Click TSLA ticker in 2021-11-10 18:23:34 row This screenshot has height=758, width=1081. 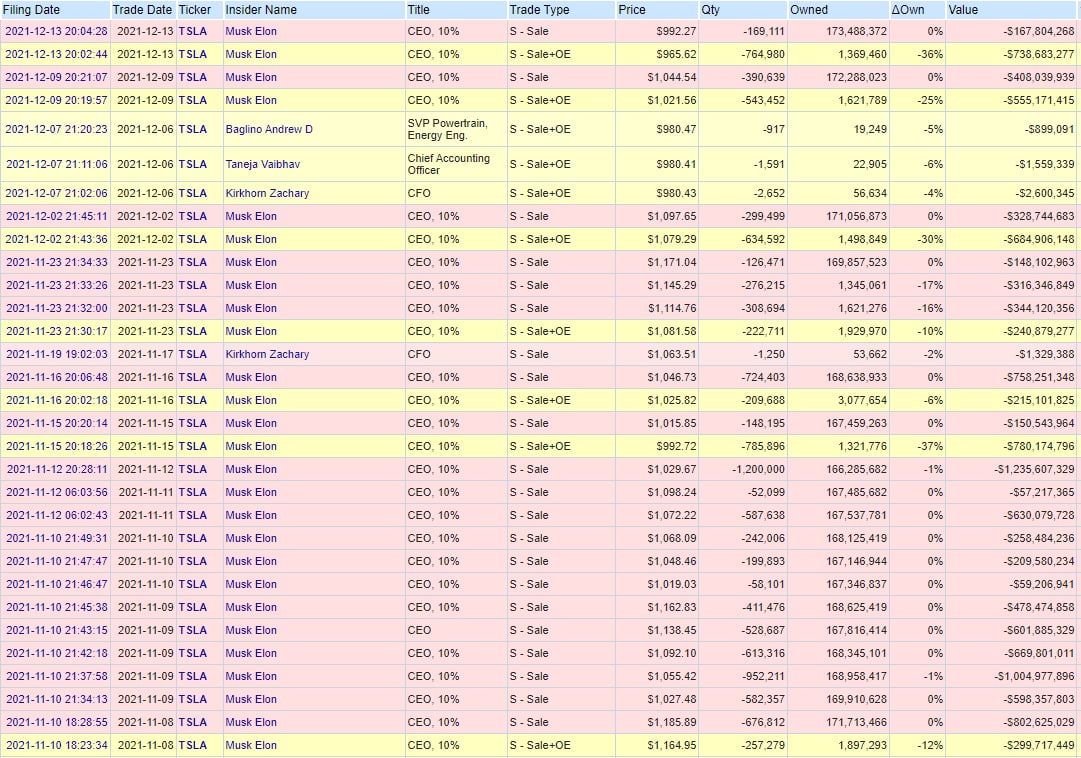pyautogui.click(x=192, y=745)
